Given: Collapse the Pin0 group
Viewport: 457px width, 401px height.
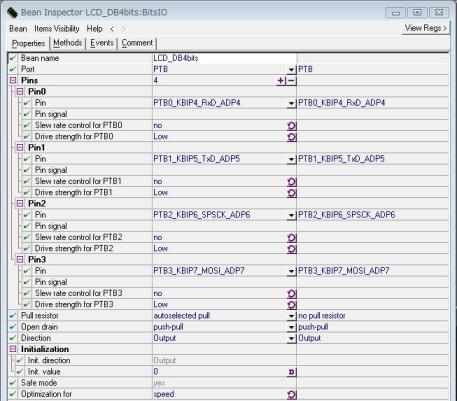Looking at the screenshot, I should tap(20, 91).
